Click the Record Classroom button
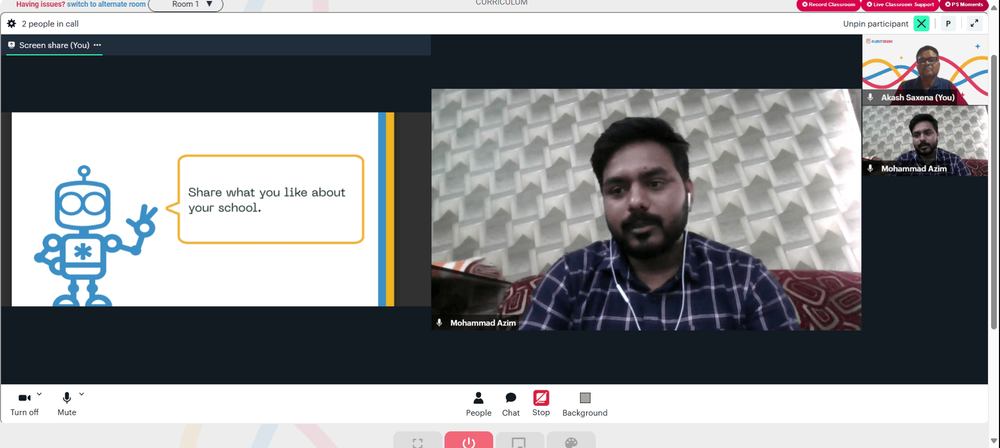The height and width of the screenshot is (448, 1000). [x=828, y=4]
